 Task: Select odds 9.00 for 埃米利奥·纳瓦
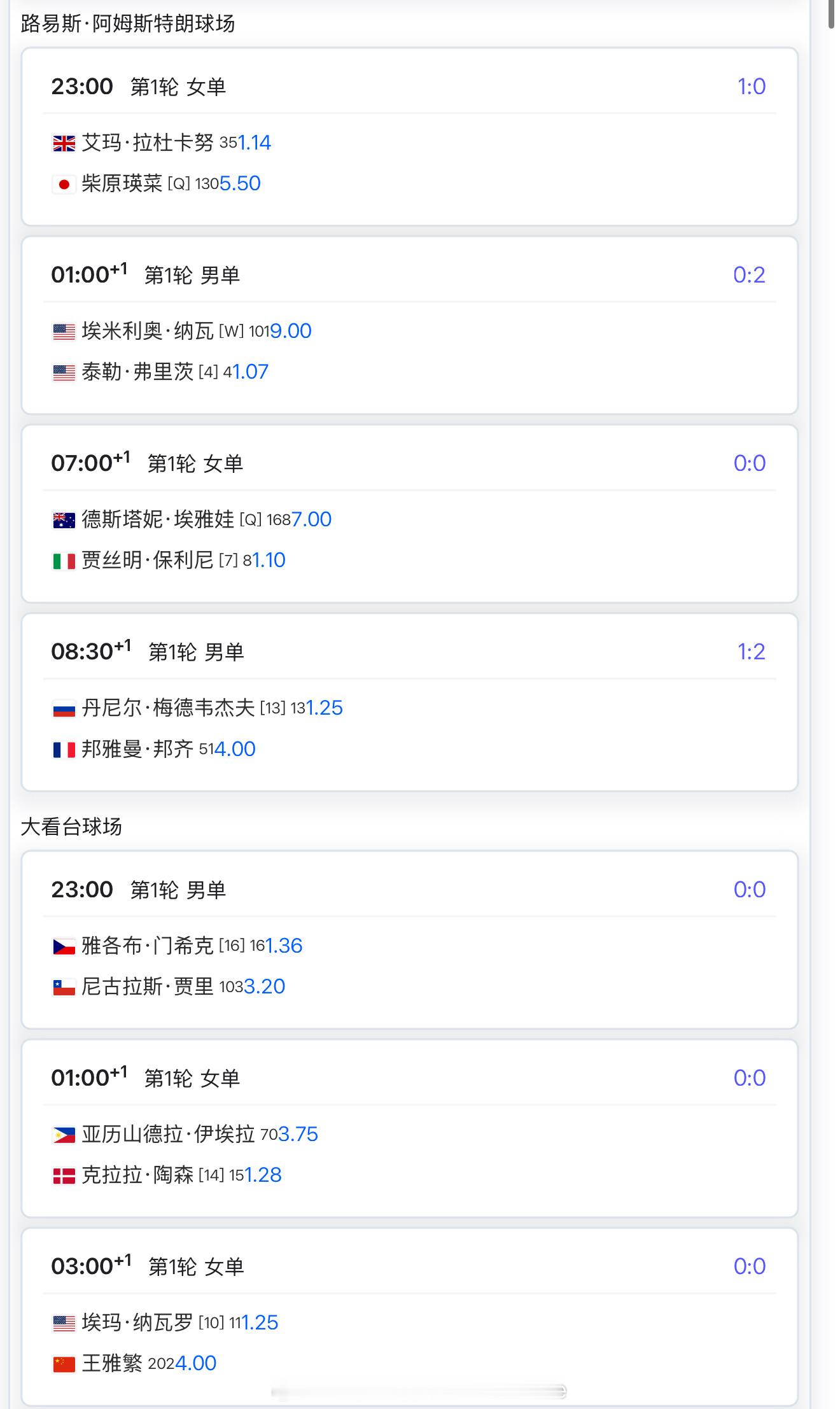point(291,331)
